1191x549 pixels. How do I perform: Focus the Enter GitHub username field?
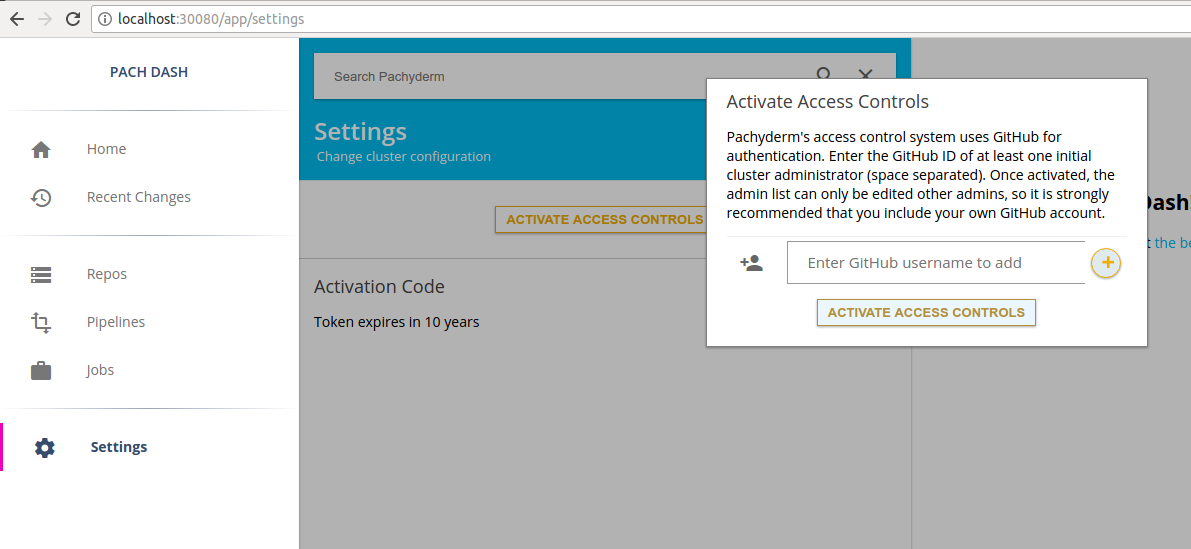pyautogui.click(x=935, y=263)
